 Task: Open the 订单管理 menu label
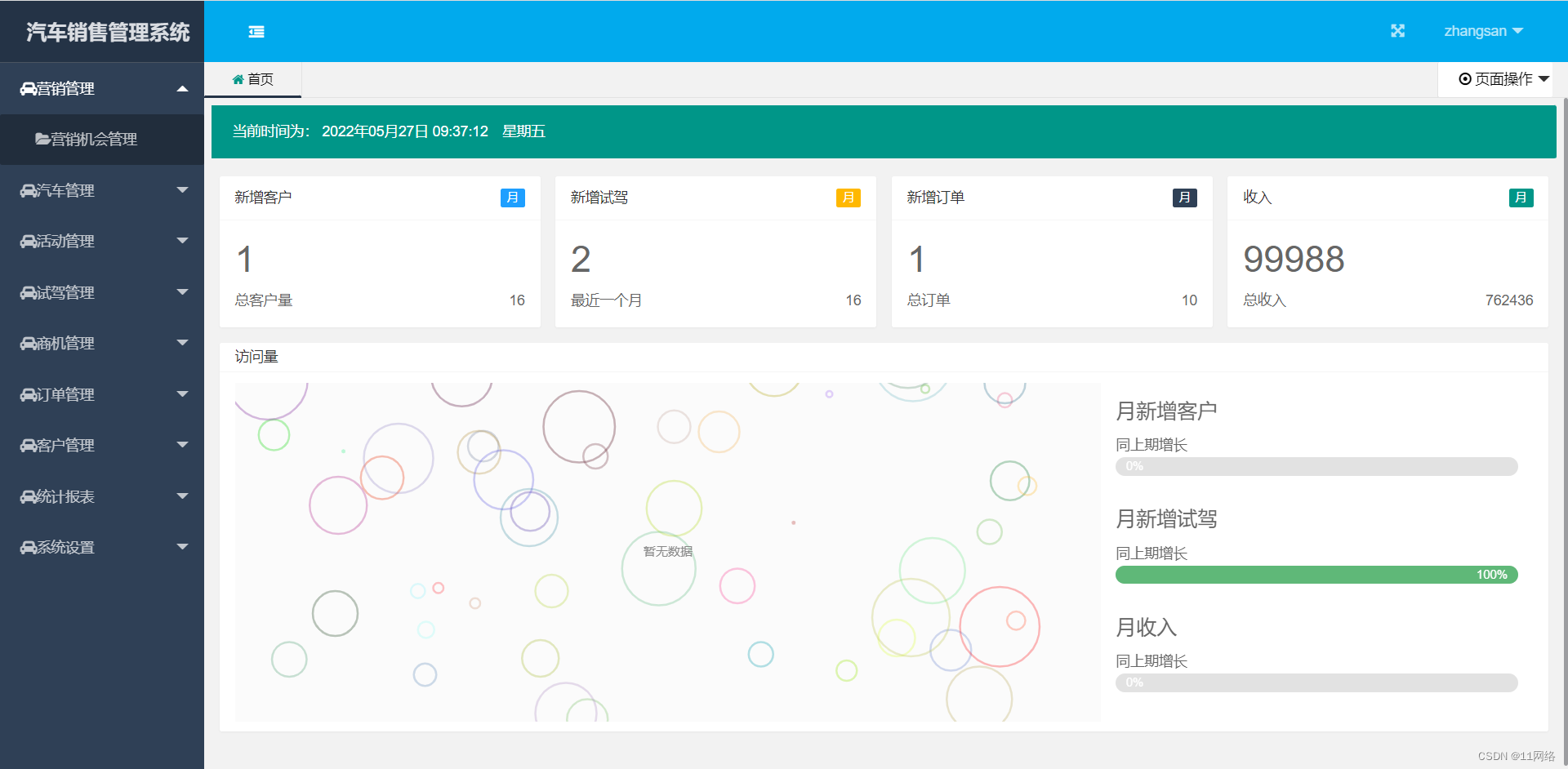[66, 395]
